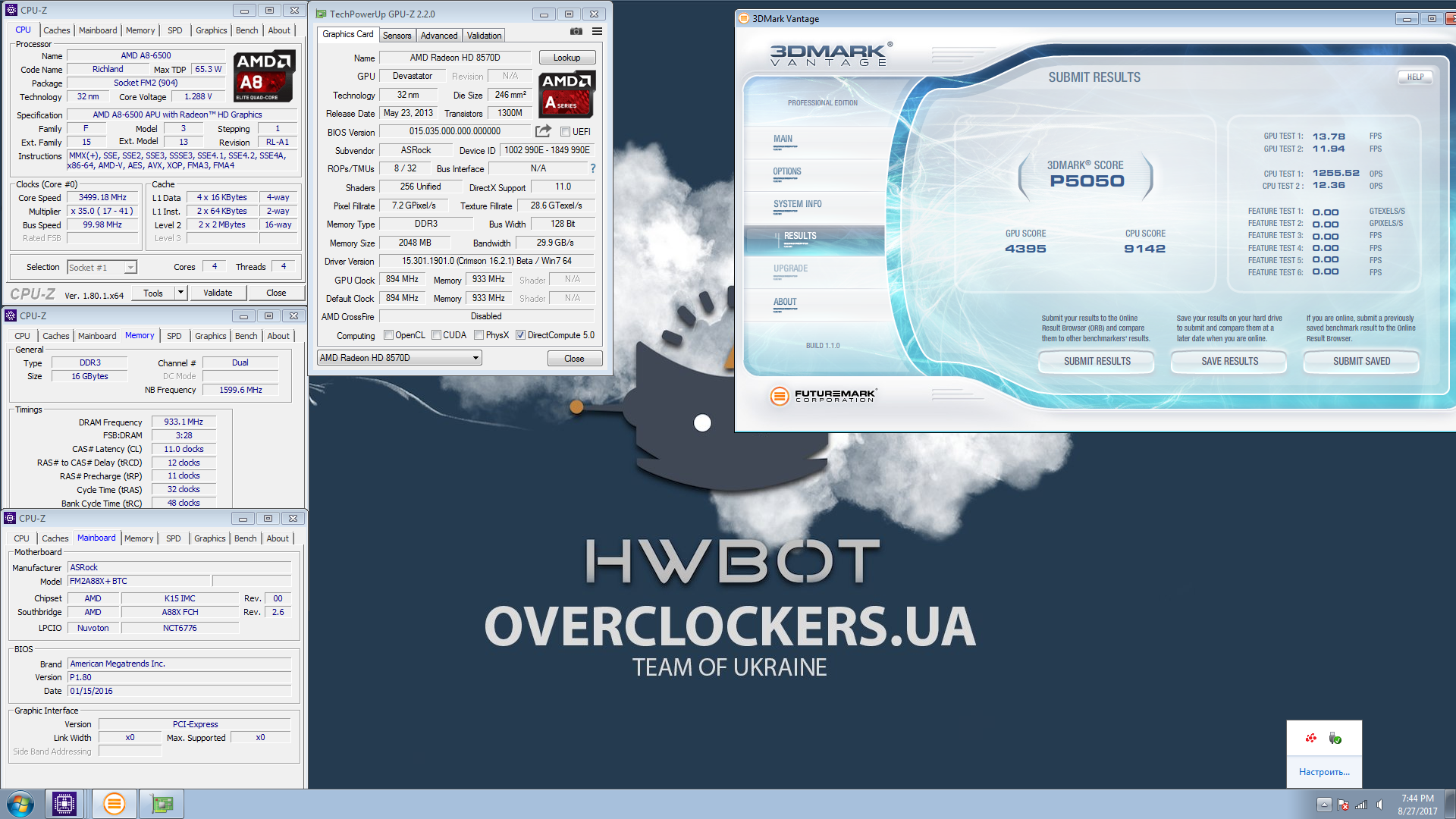
Task: Switch to the Caches tab in top CPU-Z
Action: (x=56, y=30)
